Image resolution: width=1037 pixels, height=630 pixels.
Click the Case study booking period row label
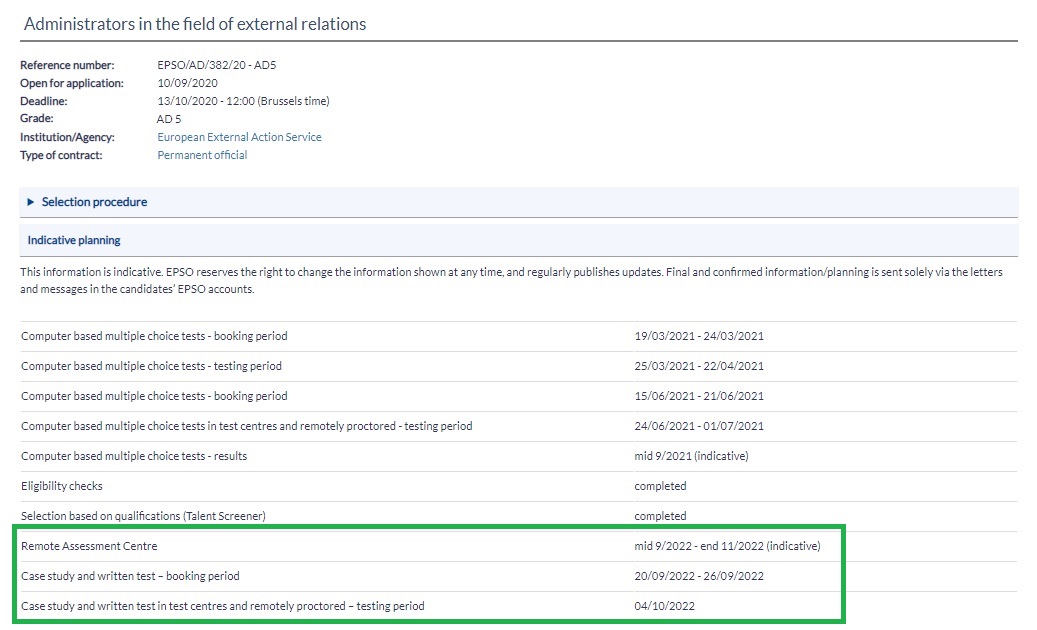click(x=130, y=576)
